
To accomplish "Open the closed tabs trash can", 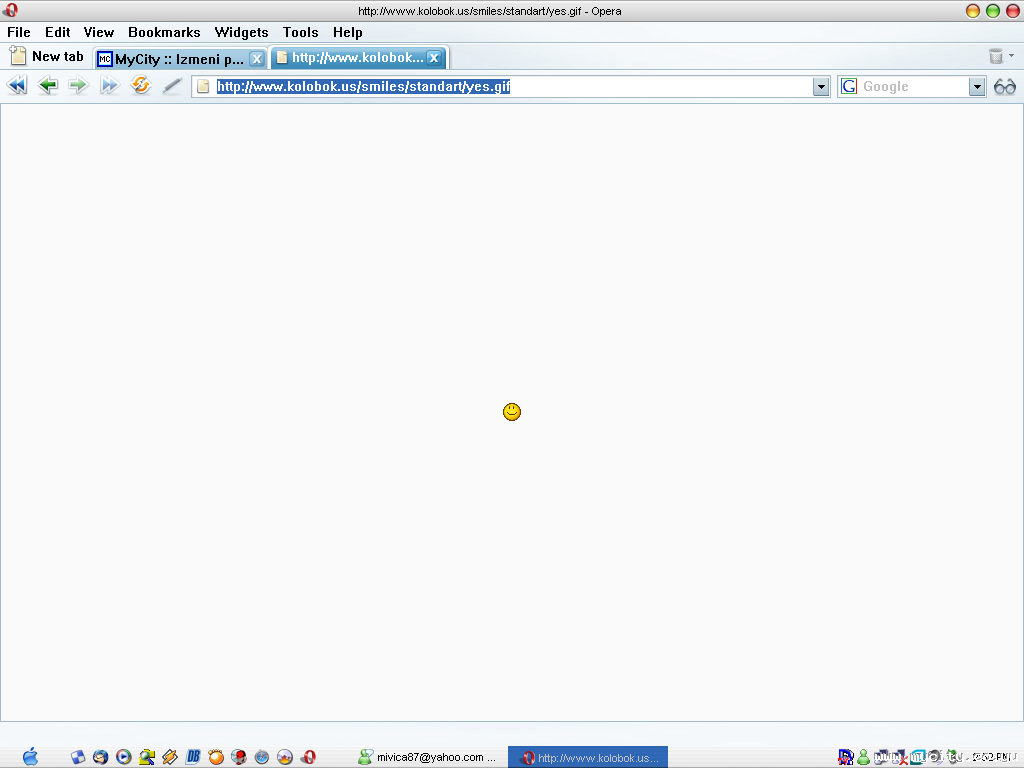I will (x=995, y=56).
